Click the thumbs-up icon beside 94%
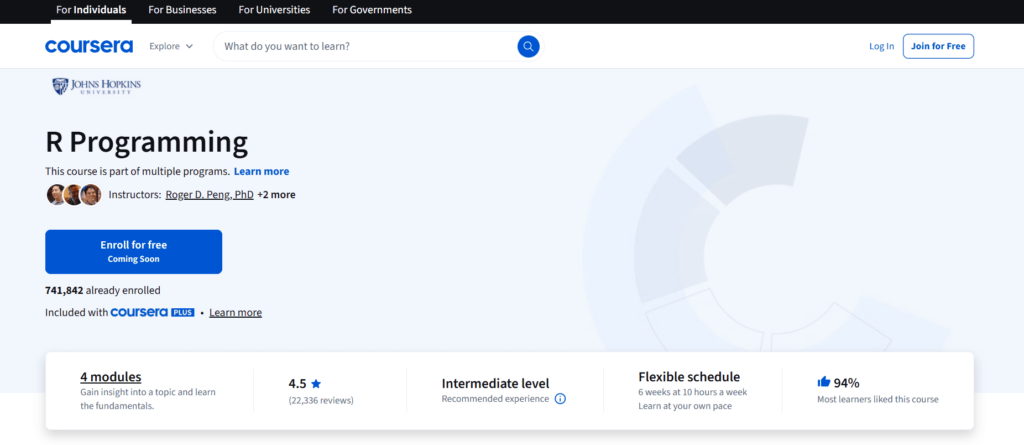This screenshot has width=1024, height=445. 824,382
